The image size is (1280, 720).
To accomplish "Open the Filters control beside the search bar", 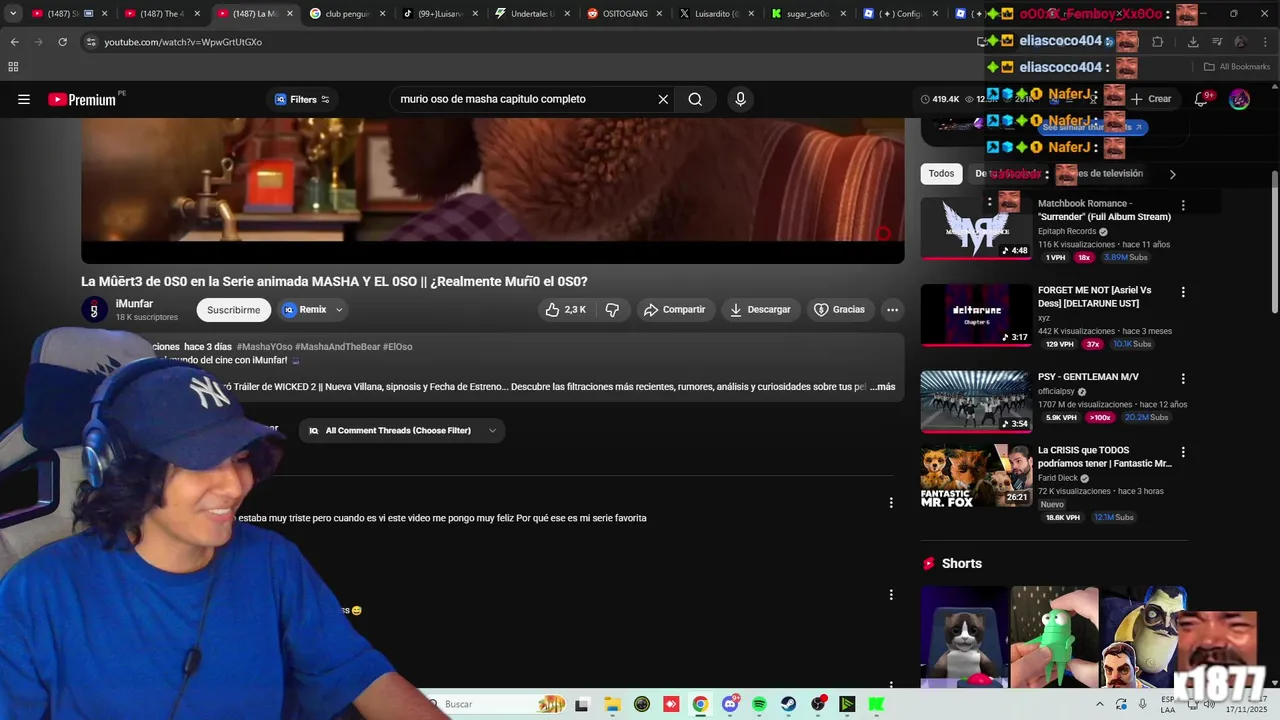I will (x=302, y=99).
